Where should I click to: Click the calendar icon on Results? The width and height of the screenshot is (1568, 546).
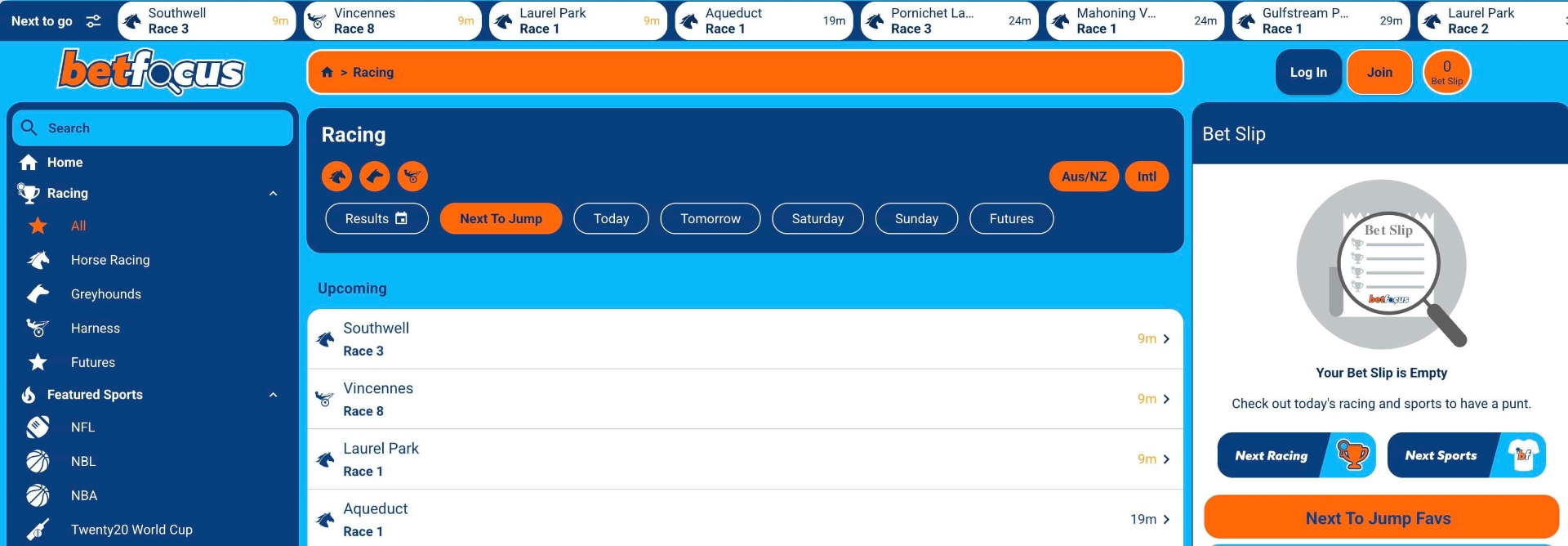401,218
